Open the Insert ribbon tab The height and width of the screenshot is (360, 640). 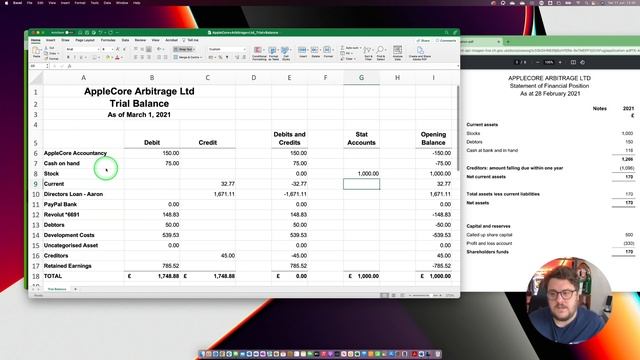tap(51, 40)
